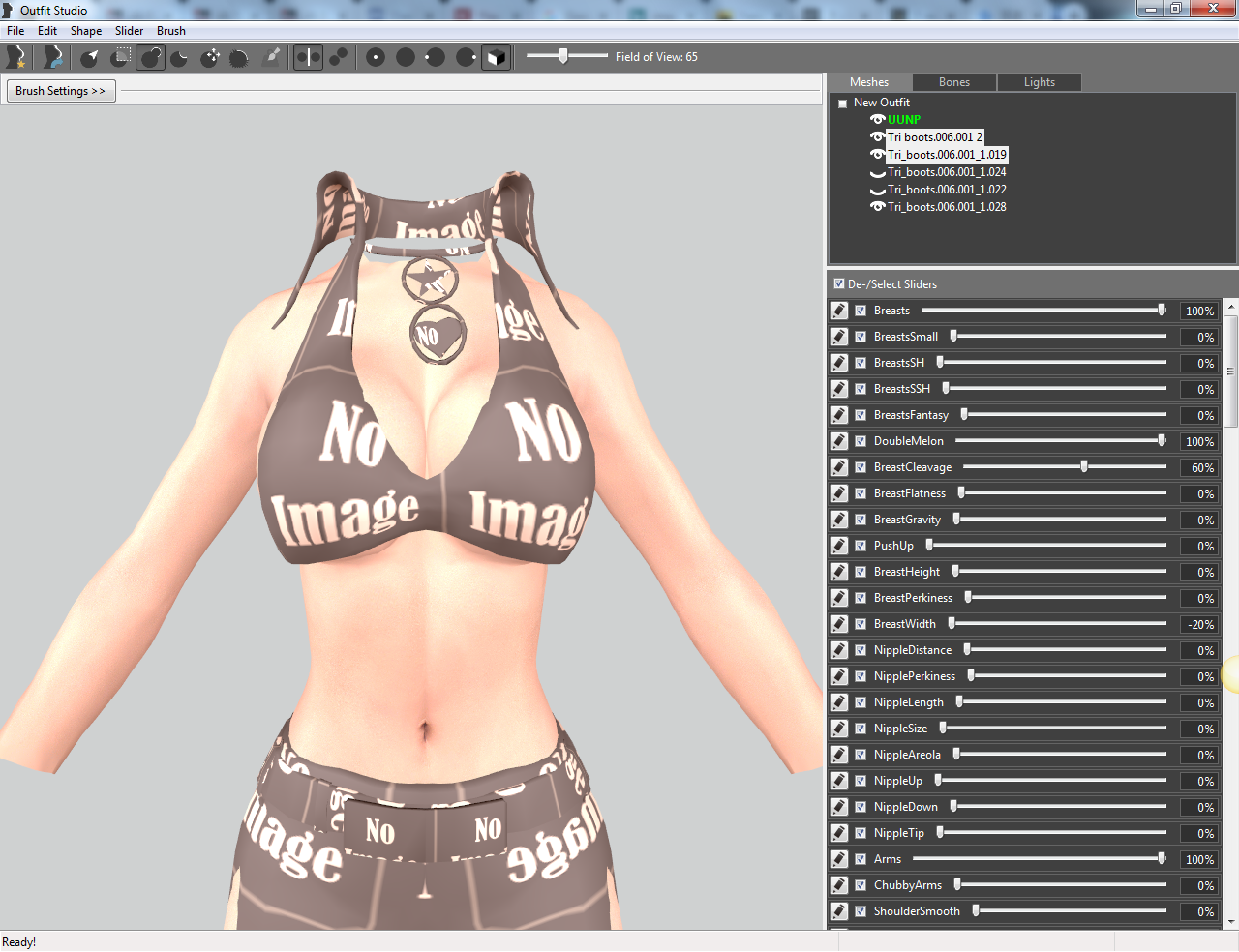Select the vertex Select tool icon
Image resolution: width=1239 pixels, height=952 pixels.
90,57
